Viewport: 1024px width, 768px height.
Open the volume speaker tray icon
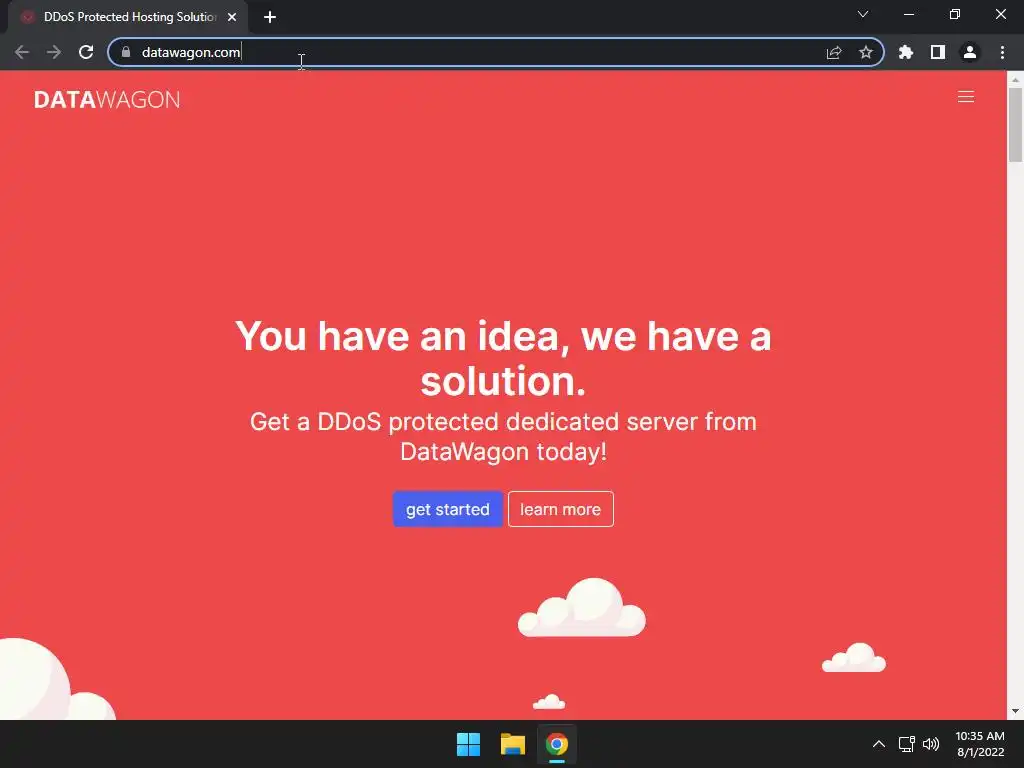(931, 744)
